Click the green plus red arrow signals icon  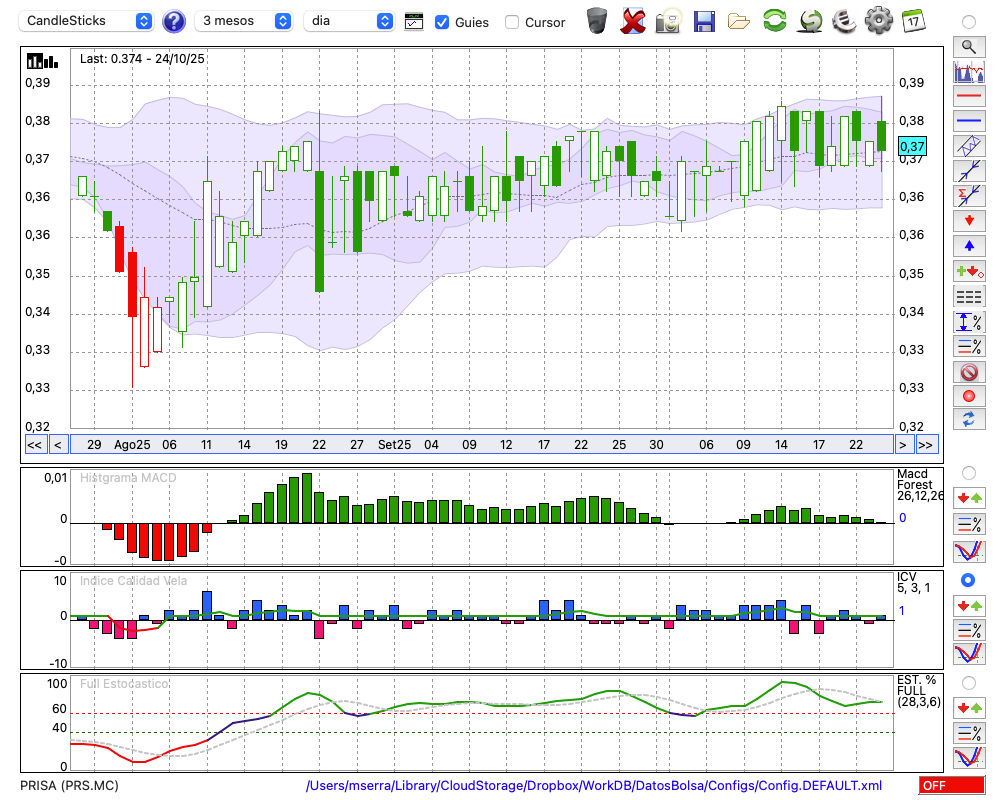(x=969, y=272)
